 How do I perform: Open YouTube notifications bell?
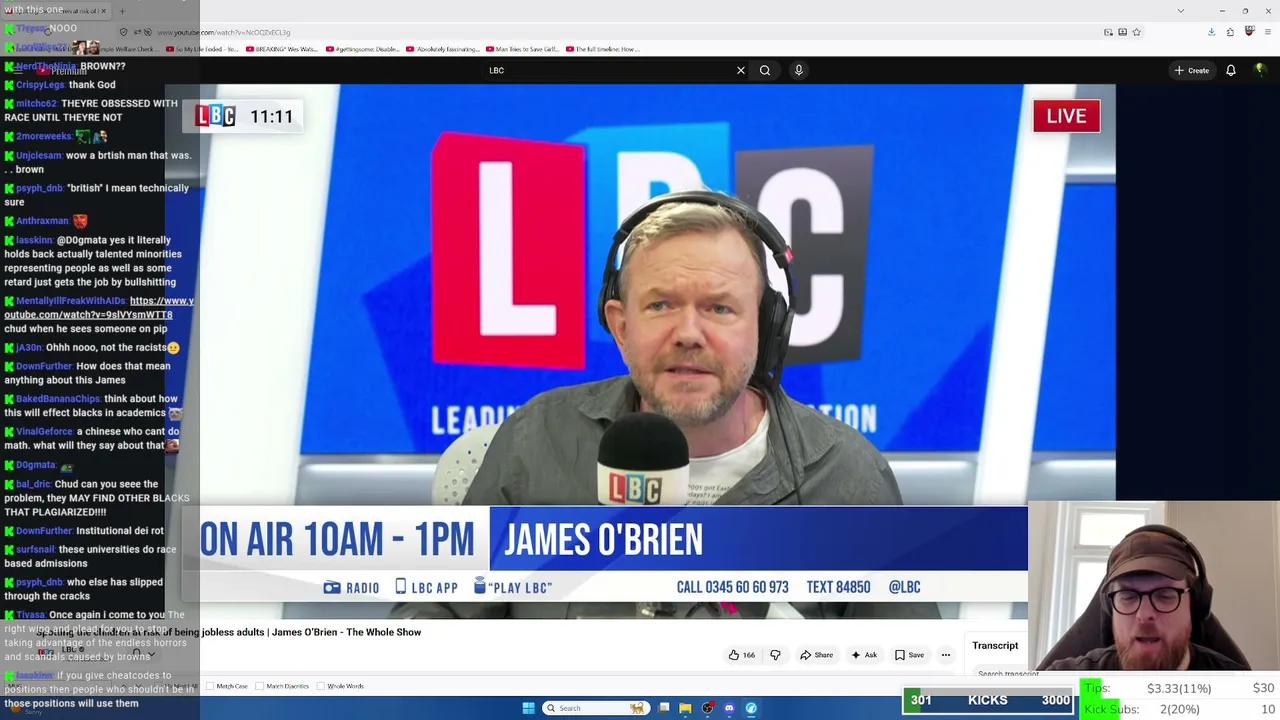(1231, 70)
